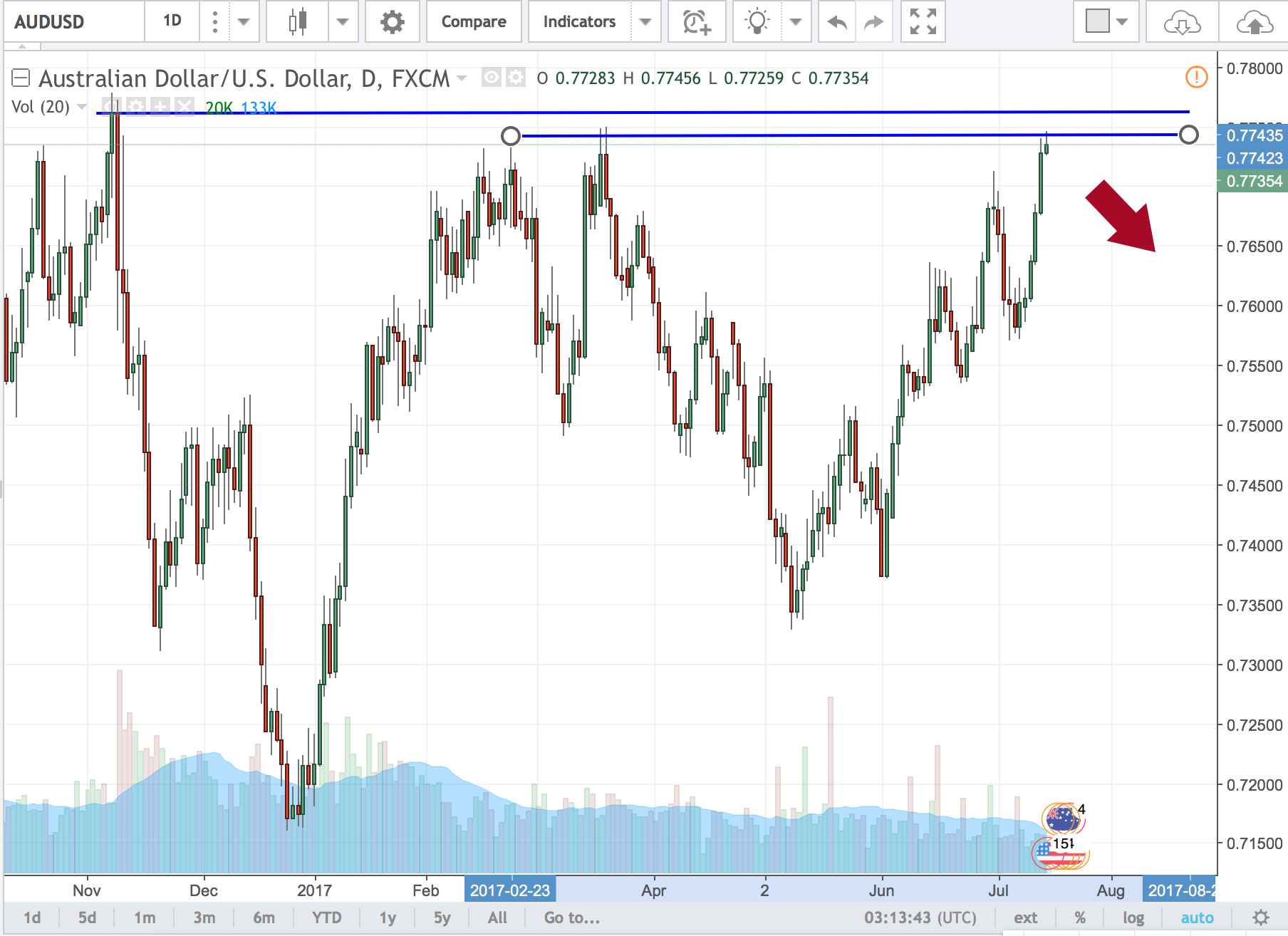Image resolution: width=1288 pixels, height=936 pixels.
Task: Toggle logarithmic scale 'log' button
Action: tap(1133, 917)
